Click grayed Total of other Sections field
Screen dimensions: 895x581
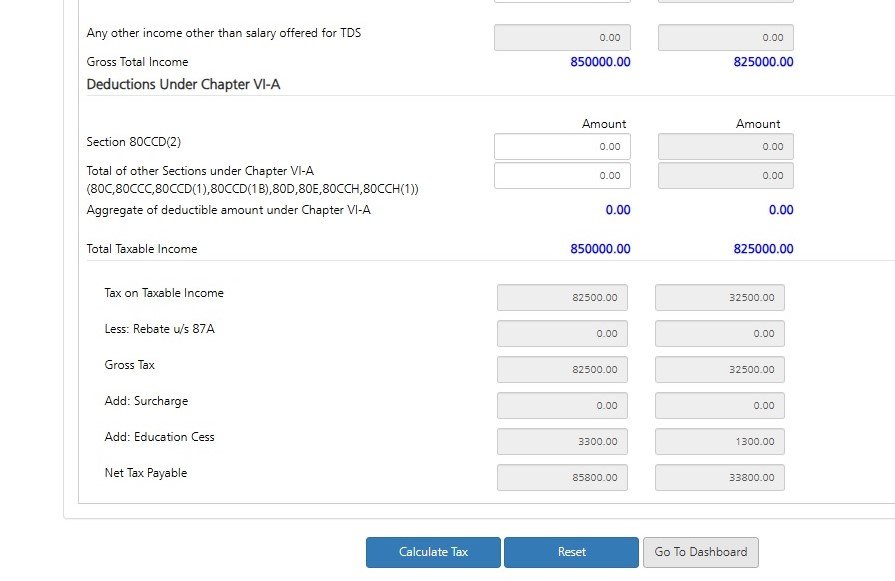click(x=725, y=175)
